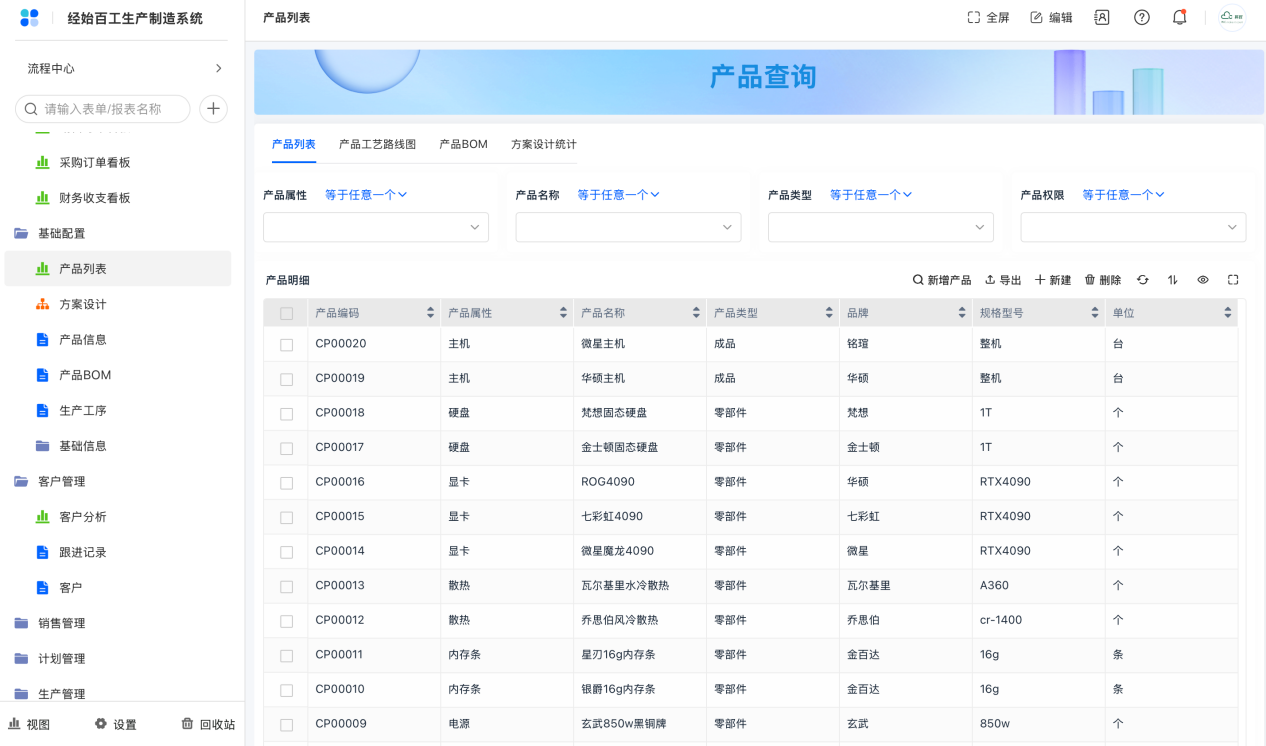The image size is (1266, 746).
Task: Click the sort arrows icon beside refresh
Action: 1172,280
